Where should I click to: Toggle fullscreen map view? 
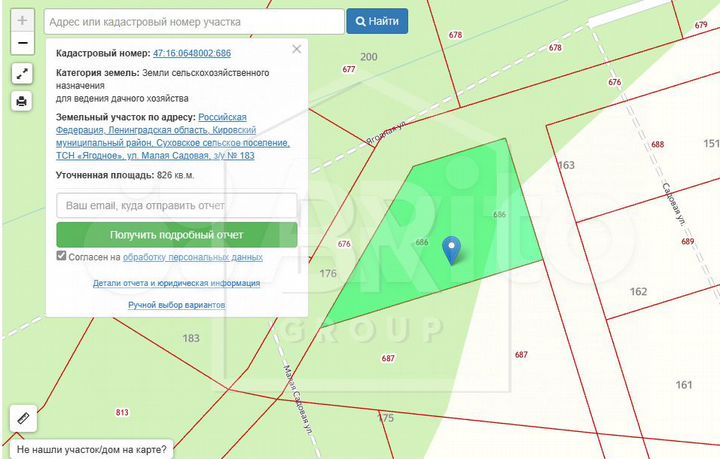coord(23,73)
